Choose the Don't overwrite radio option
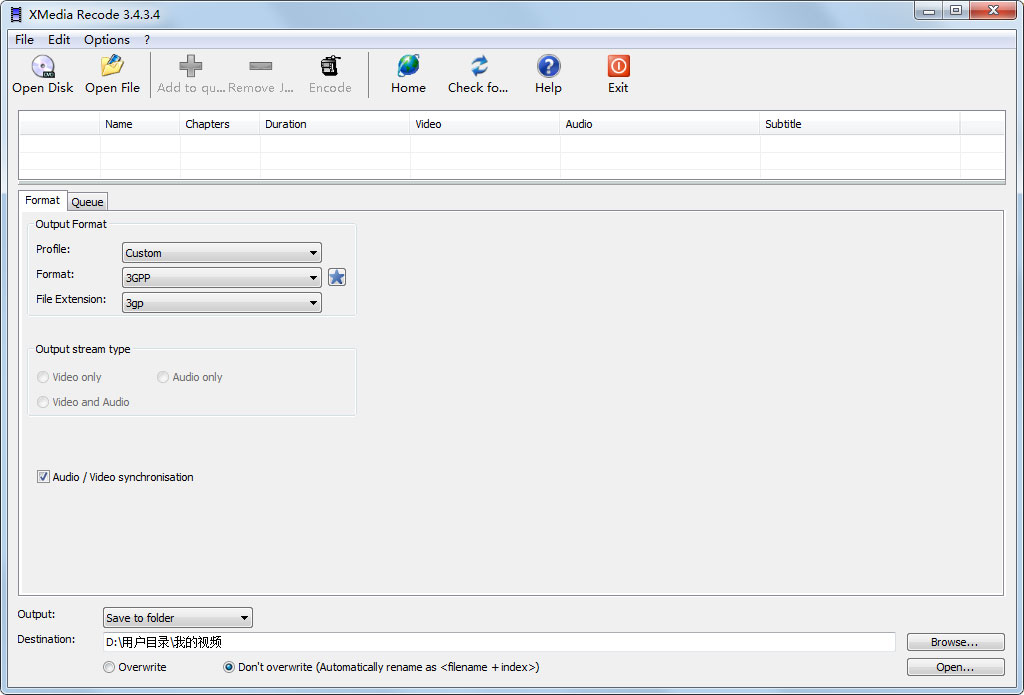Screen dimensions: 1024x695 pos(229,667)
